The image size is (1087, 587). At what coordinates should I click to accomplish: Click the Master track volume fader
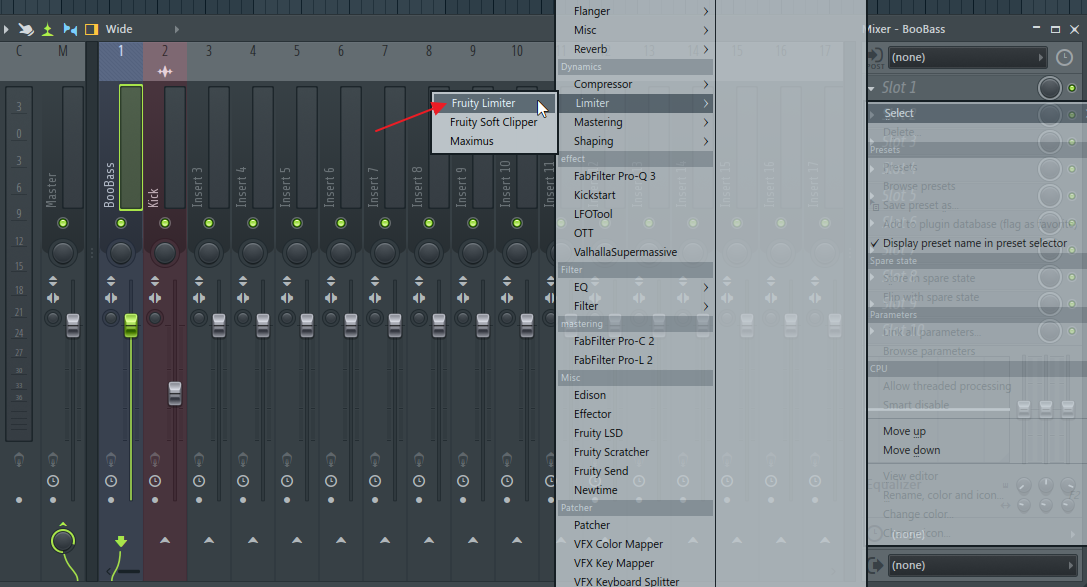73,325
